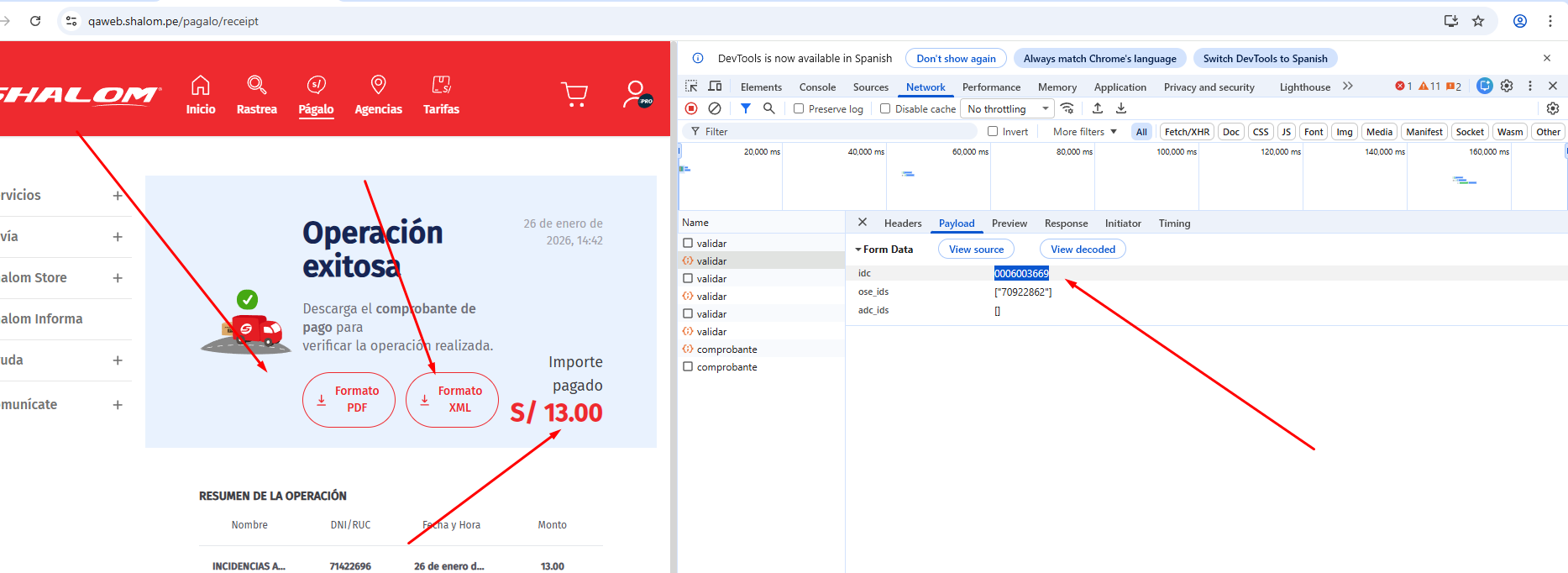
Task: Toggle the Invert filter checkbox
Action: pos(993,131)
